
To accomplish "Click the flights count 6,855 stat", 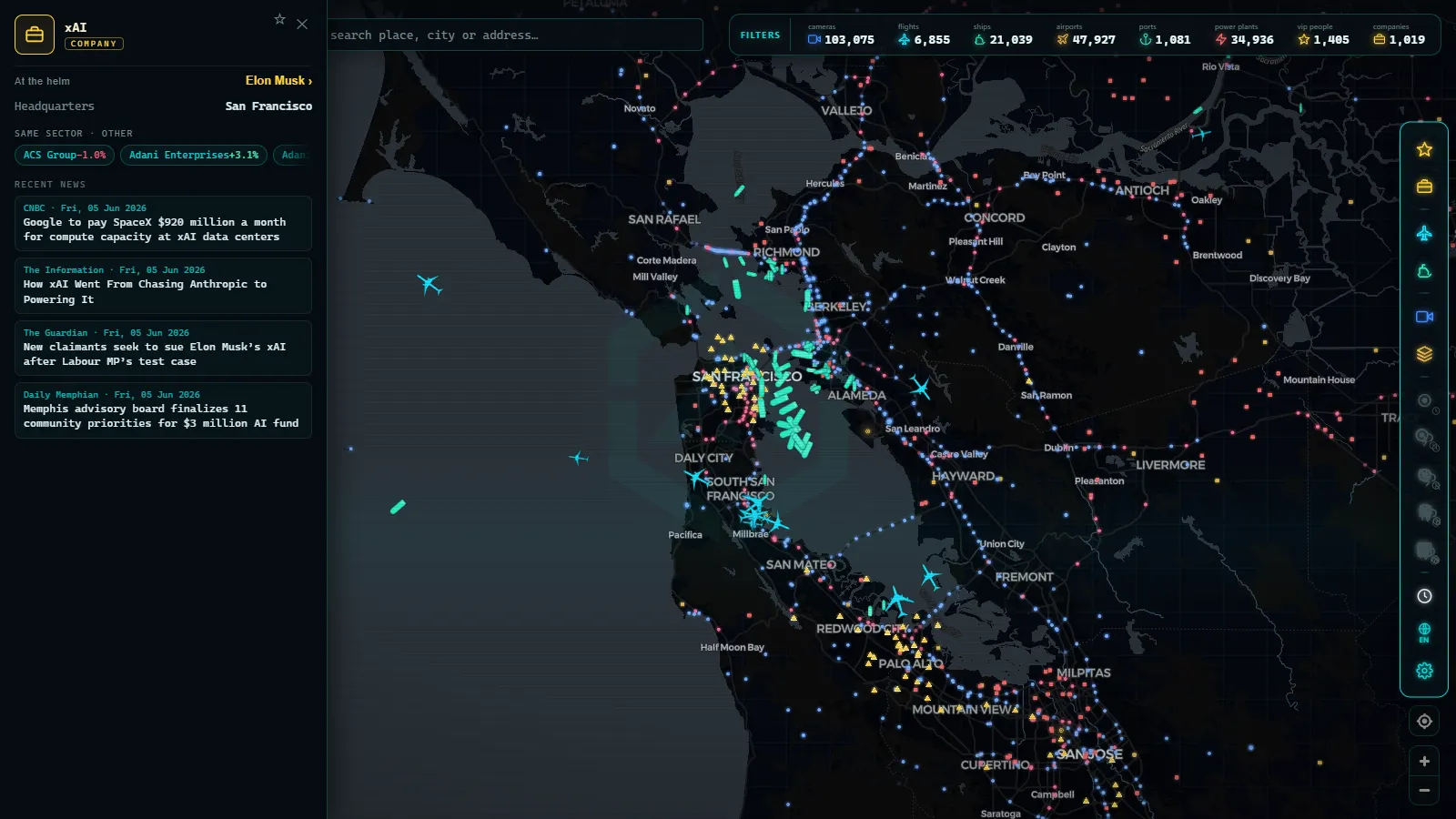I will (924, 35).
